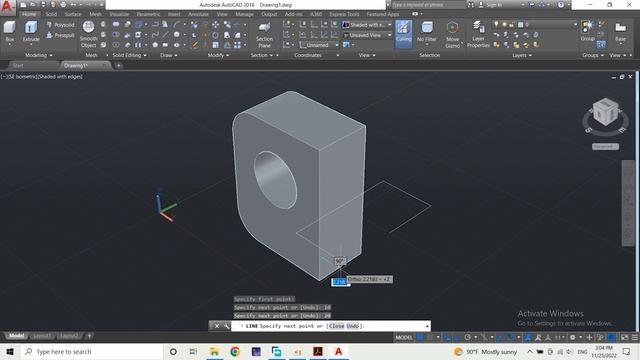Expand the Draw panel
The width and height of the screenshot is (640, 360).
point(169,55)
